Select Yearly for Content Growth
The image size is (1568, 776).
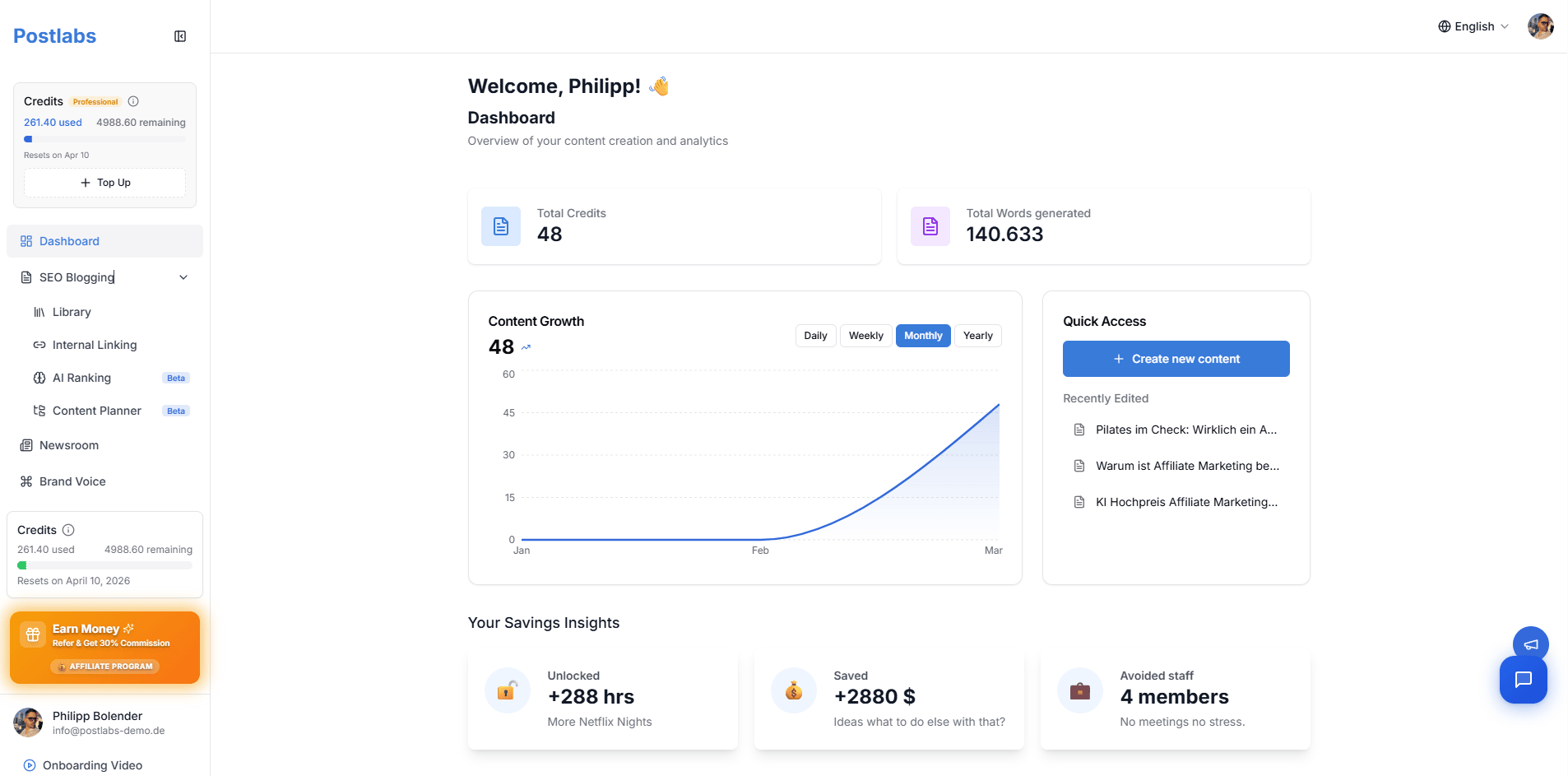(x=977, y=335)
